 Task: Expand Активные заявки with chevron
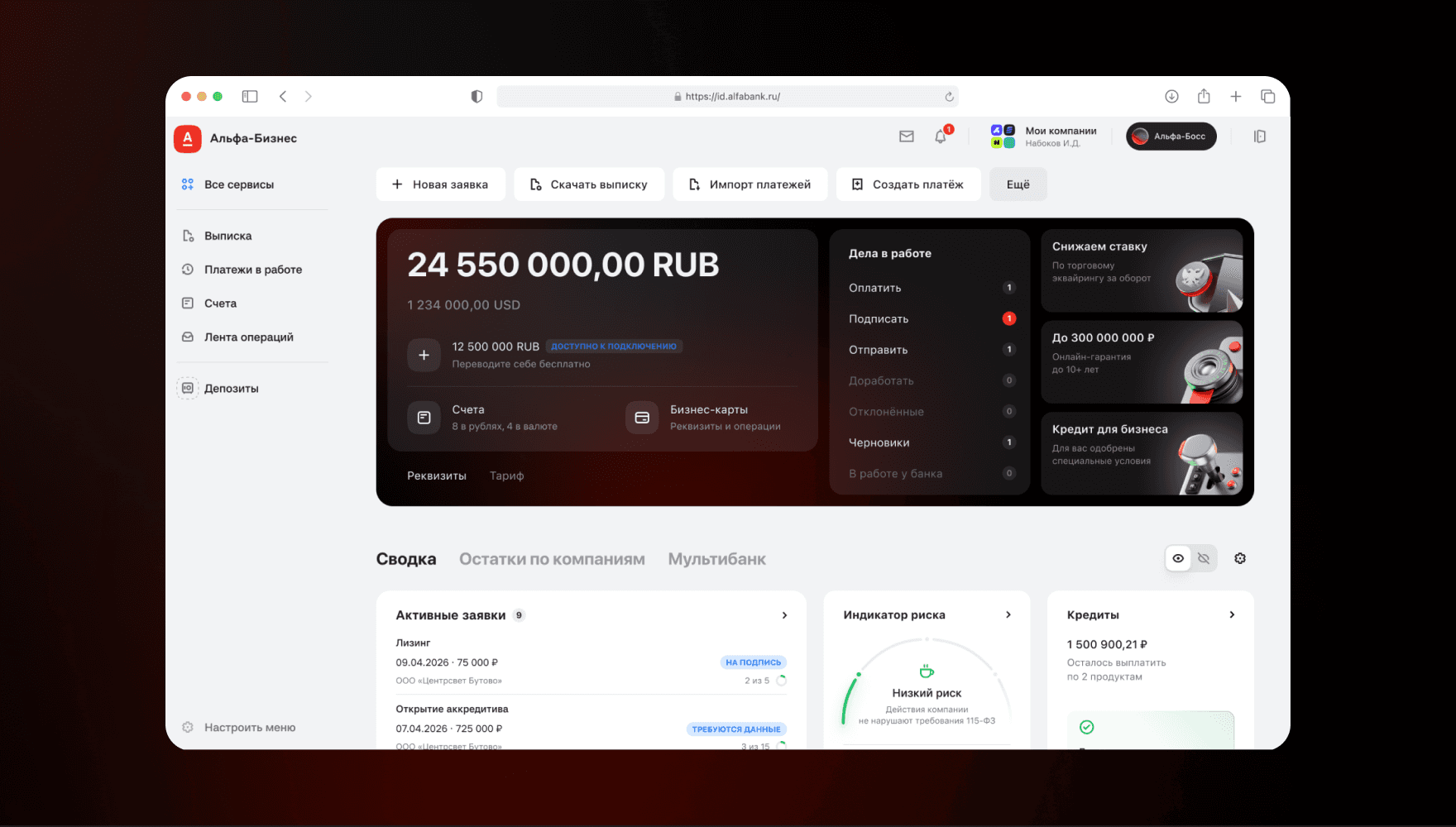(x=785, y=615)
